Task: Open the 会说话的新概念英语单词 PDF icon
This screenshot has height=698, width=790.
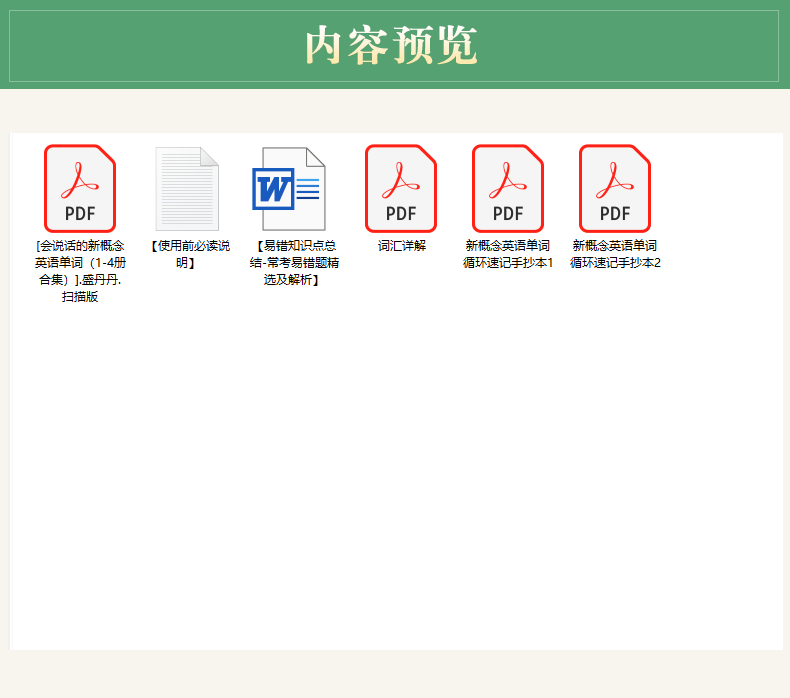Action: tap(80, 188)
